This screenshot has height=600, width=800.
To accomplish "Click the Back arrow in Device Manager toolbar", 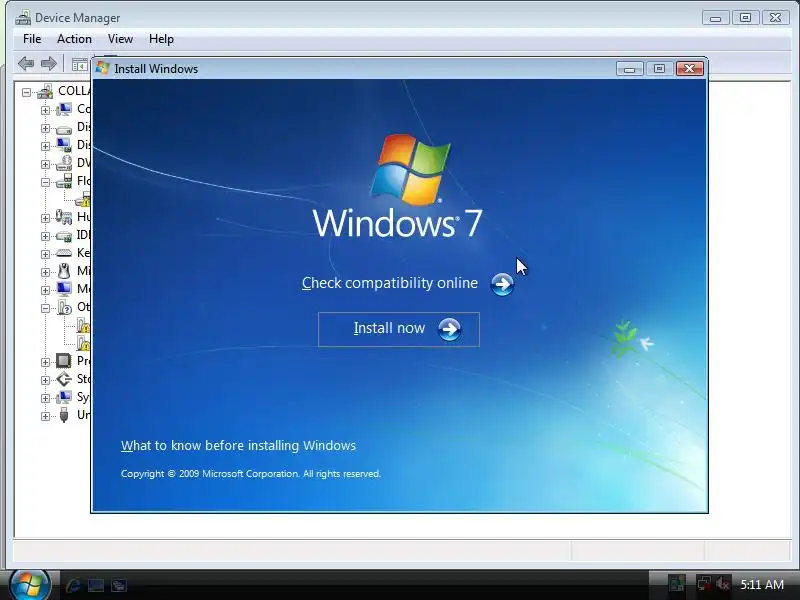I will coord(26,64).
